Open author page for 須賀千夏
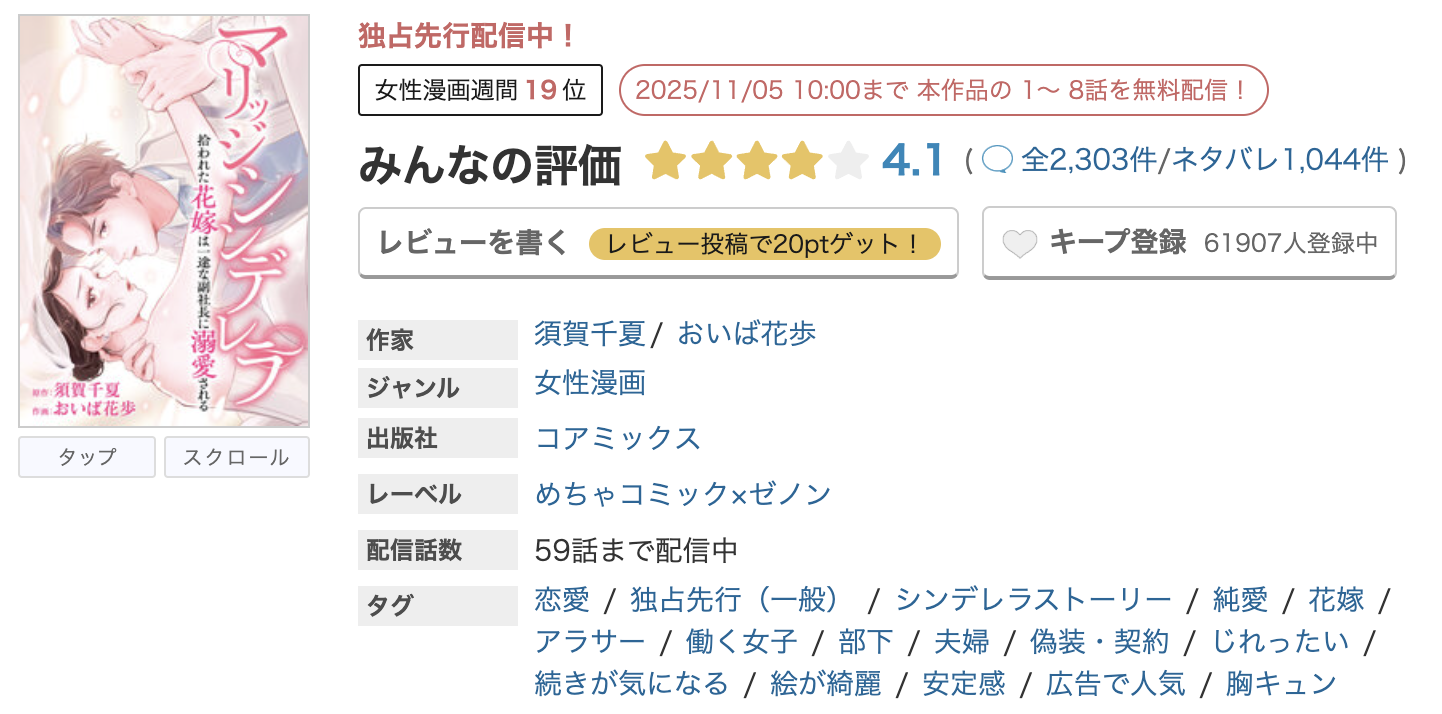 coord(588,333)
